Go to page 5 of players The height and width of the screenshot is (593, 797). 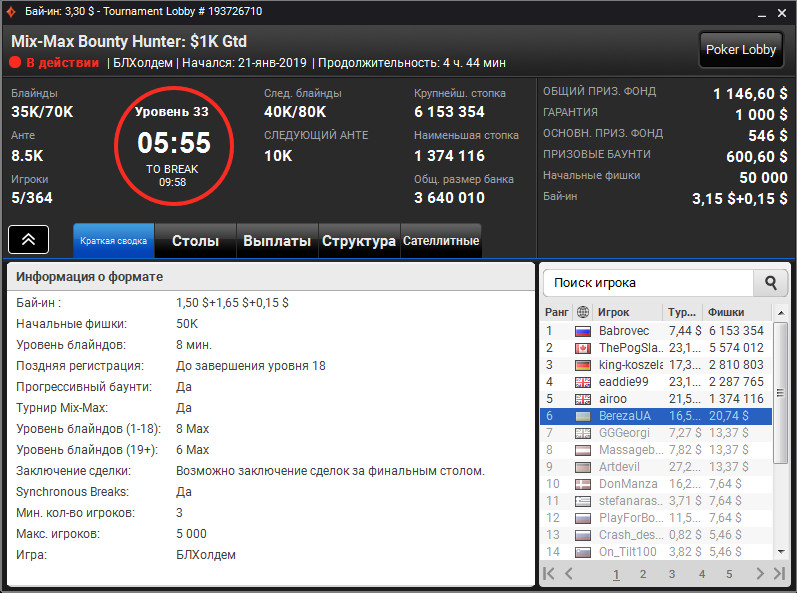[729, 574]
